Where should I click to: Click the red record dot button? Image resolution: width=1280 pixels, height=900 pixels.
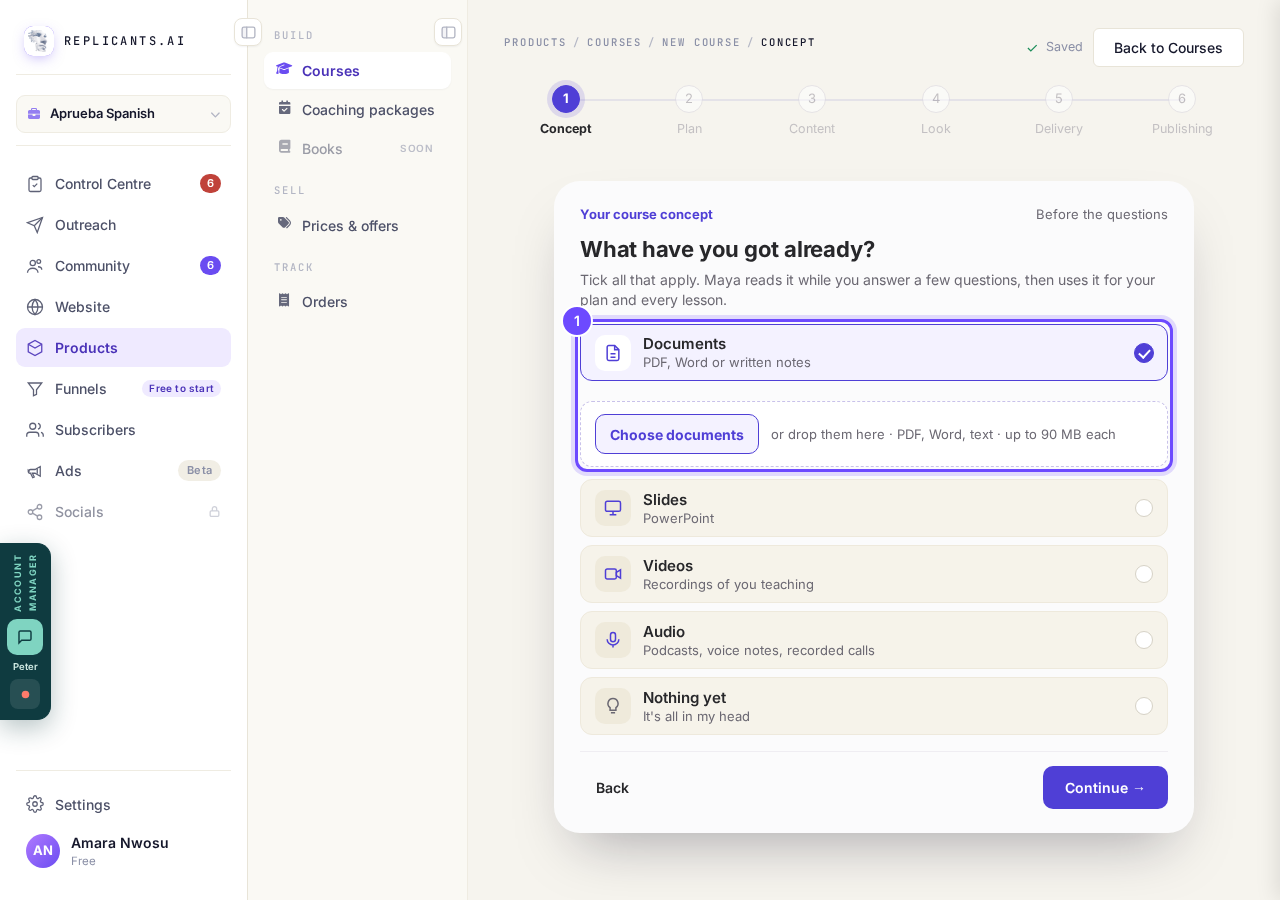[x=25, y=694]
